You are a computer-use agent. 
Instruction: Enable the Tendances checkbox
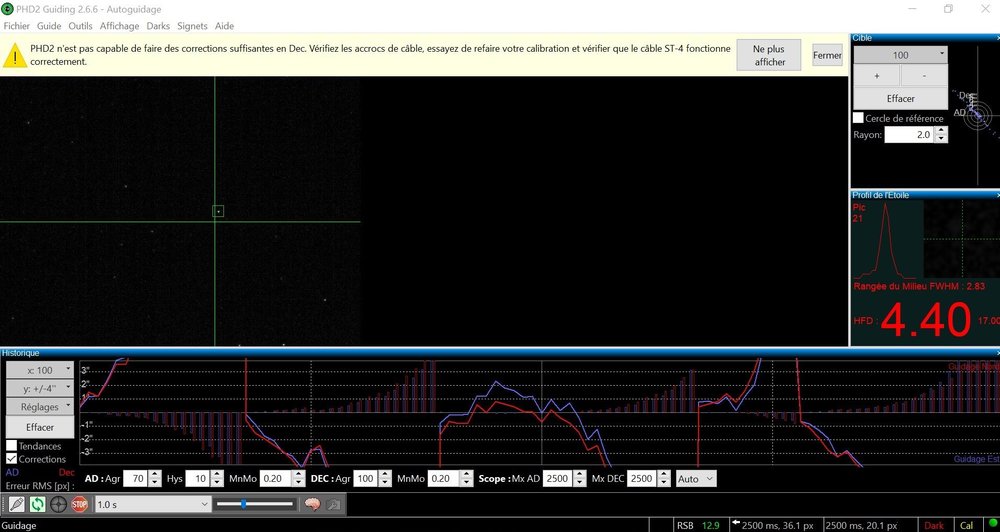11,445
